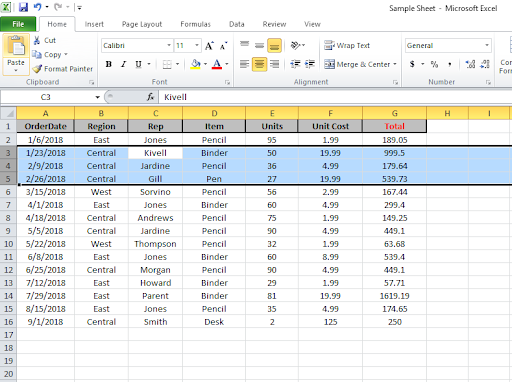Open the Calibri font name dropdown
The height and width of the screenshot is (382, 512).
169,45
